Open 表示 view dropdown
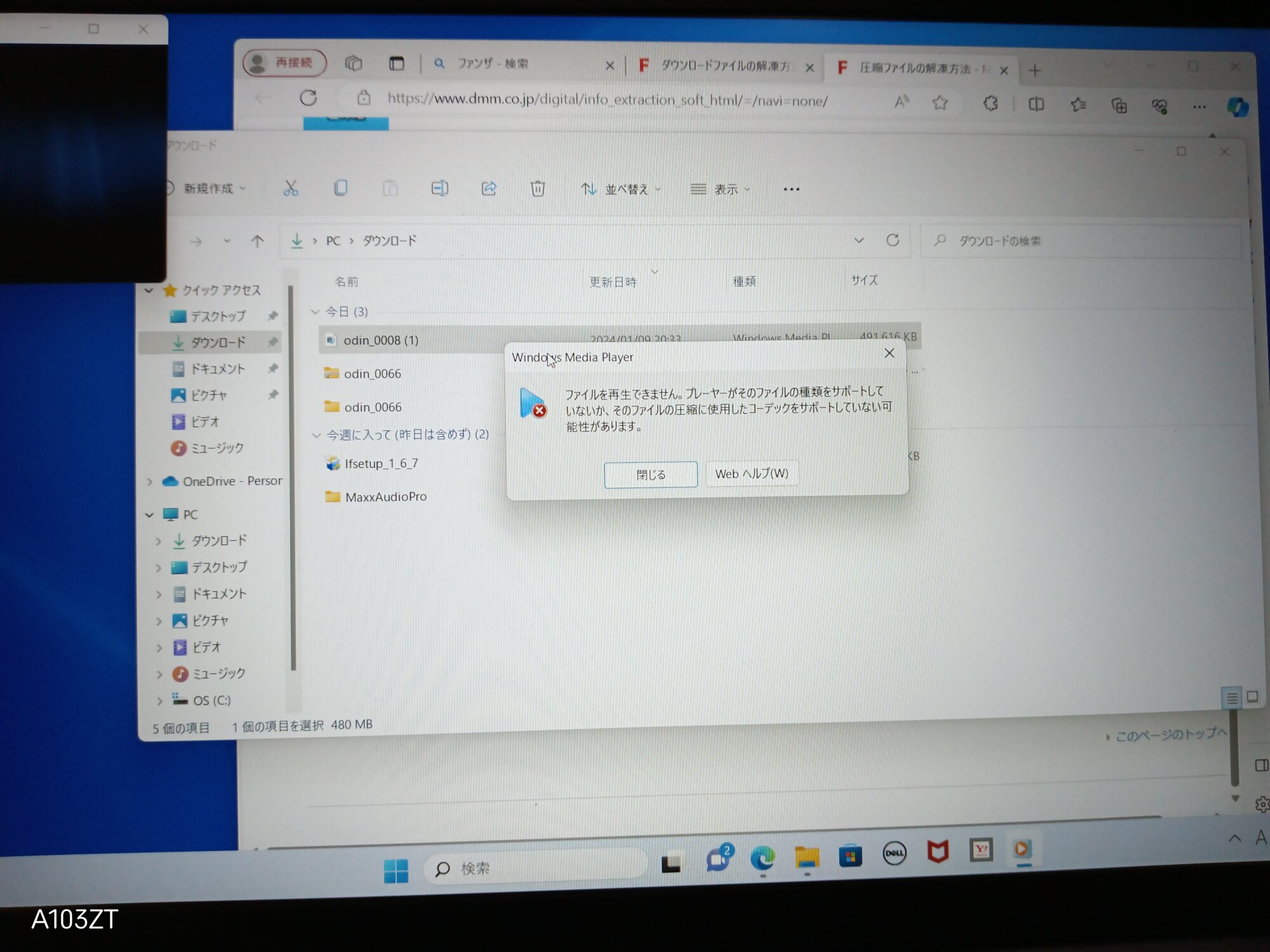 pos(721,189)
